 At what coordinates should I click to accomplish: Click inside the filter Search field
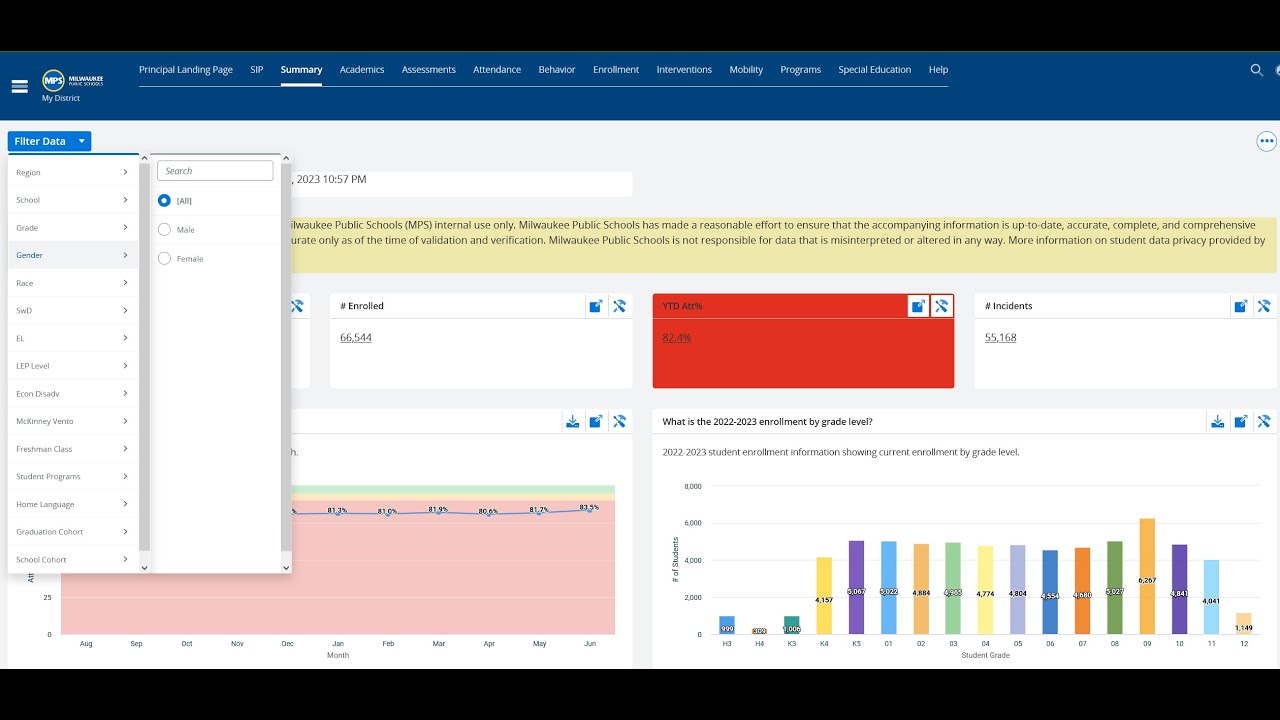pyautogui.click(x=215, y=171)
